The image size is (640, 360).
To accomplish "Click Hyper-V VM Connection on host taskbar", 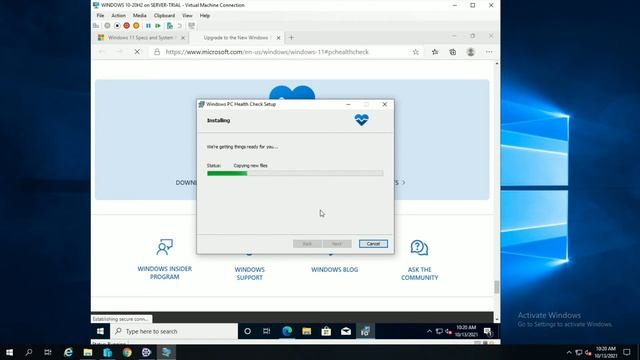I will [166, 352].
